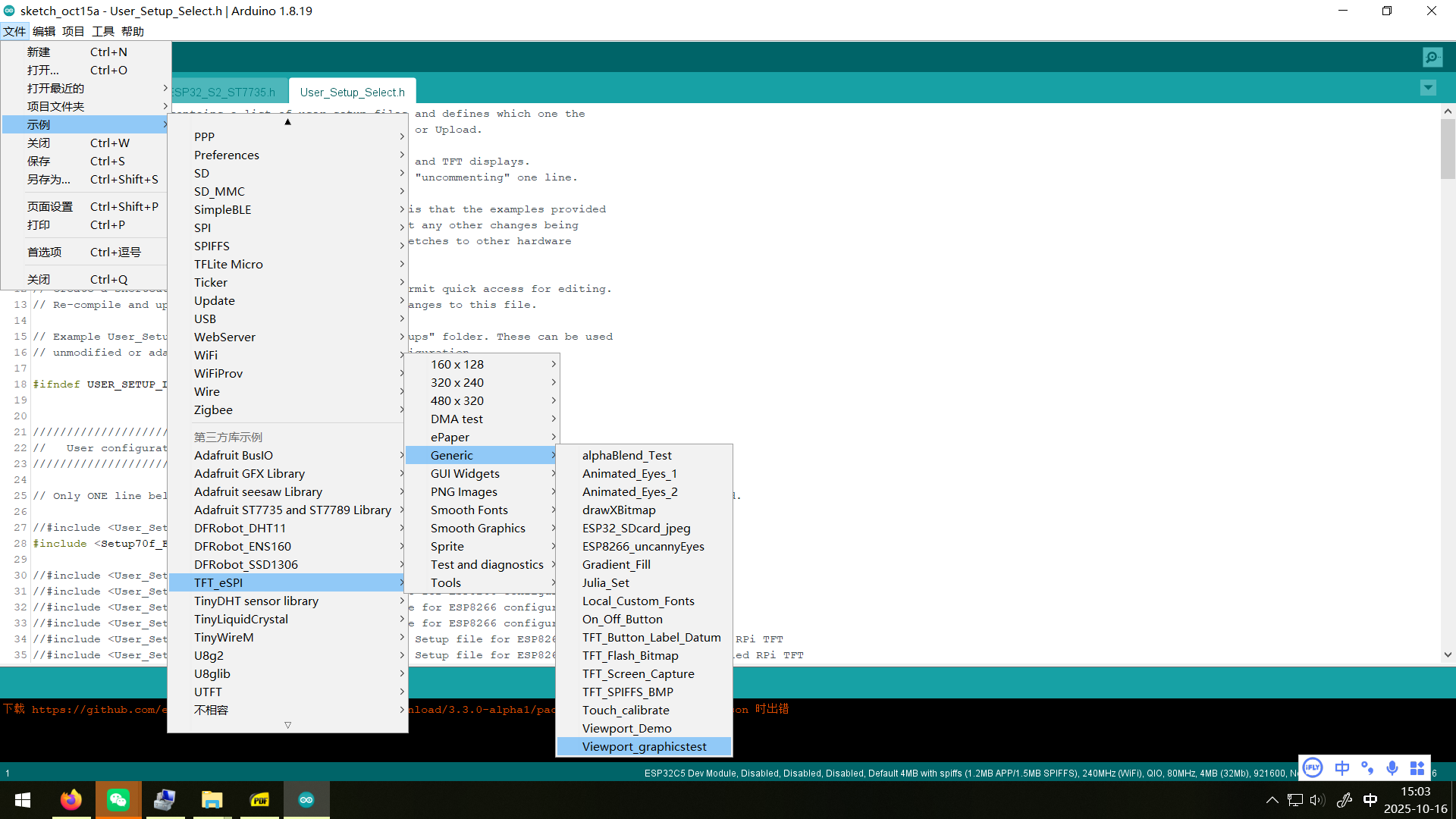Open WeChat from the taskbar
This screenshot has height=819, width=1456.
coord(118,800)
